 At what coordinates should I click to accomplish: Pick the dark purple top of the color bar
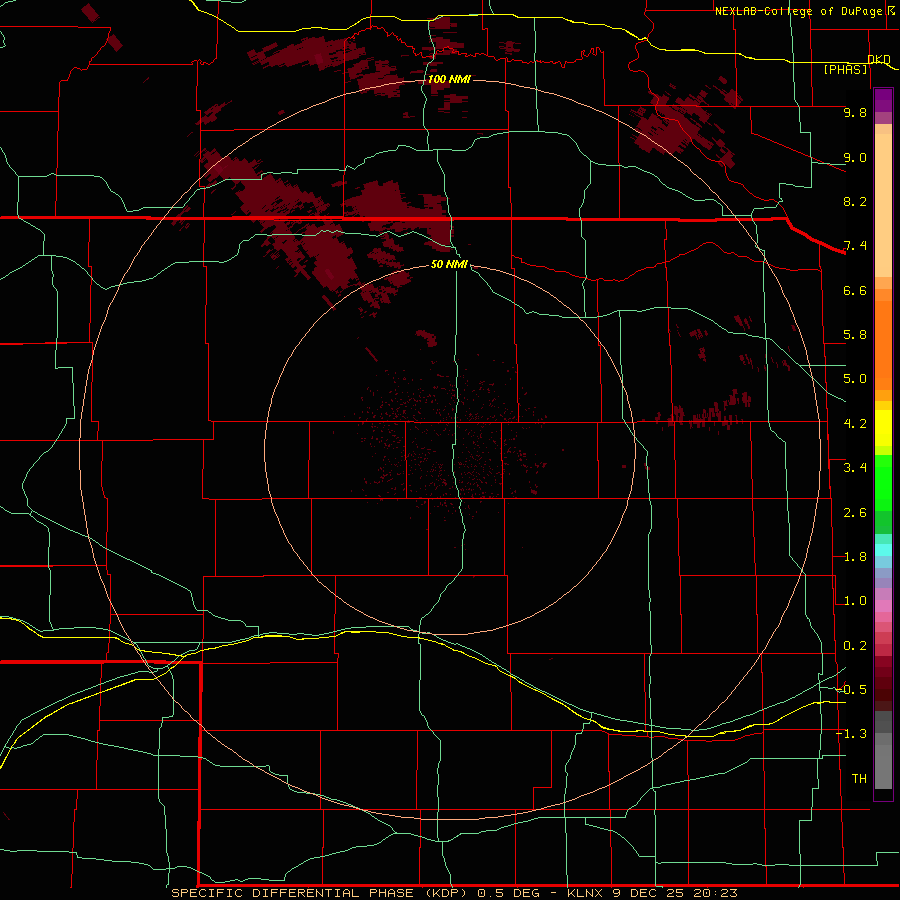883,96
